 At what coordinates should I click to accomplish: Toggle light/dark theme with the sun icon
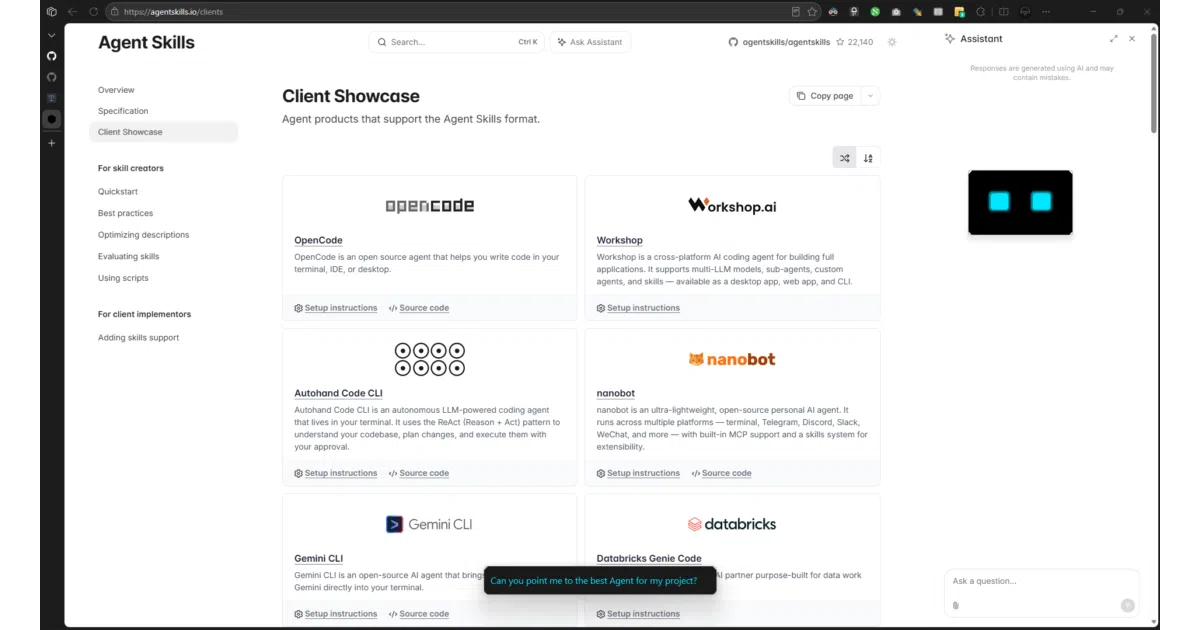pos(892,42)
